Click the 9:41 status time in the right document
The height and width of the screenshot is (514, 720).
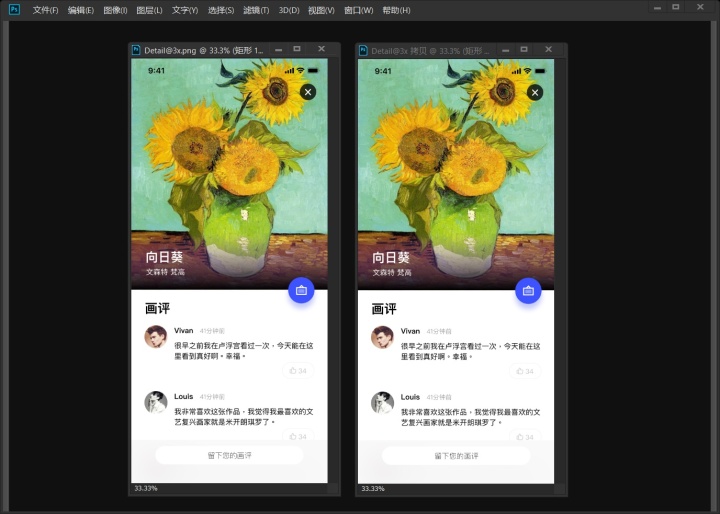[x=383, y=71]
